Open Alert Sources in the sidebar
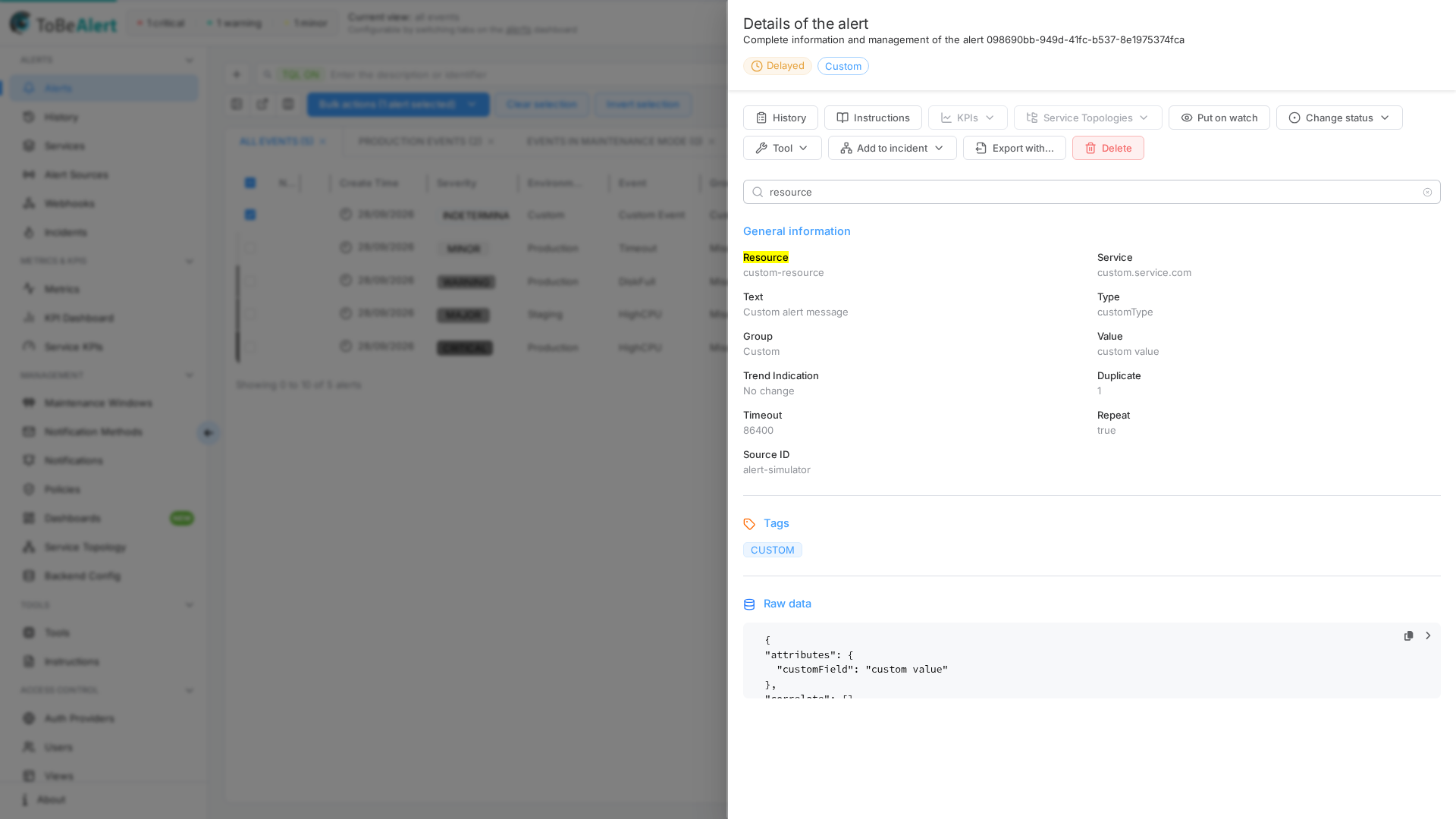Image resolution: width=1456 pixels, height=819 pixels. [104, 174]
